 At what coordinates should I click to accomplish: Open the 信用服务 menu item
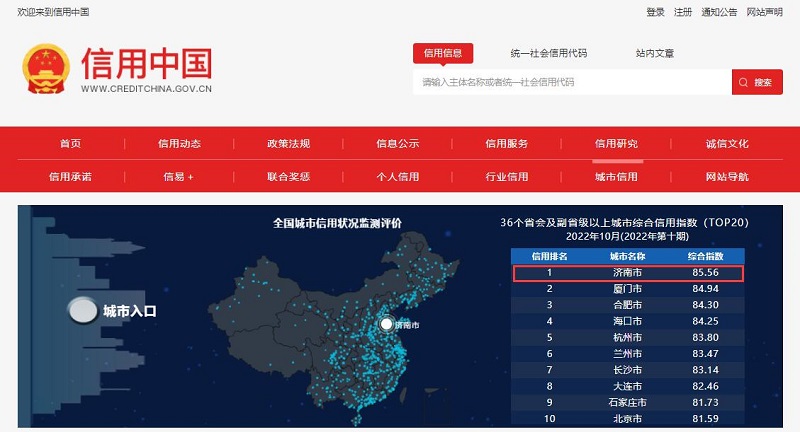tap(507, 143)
